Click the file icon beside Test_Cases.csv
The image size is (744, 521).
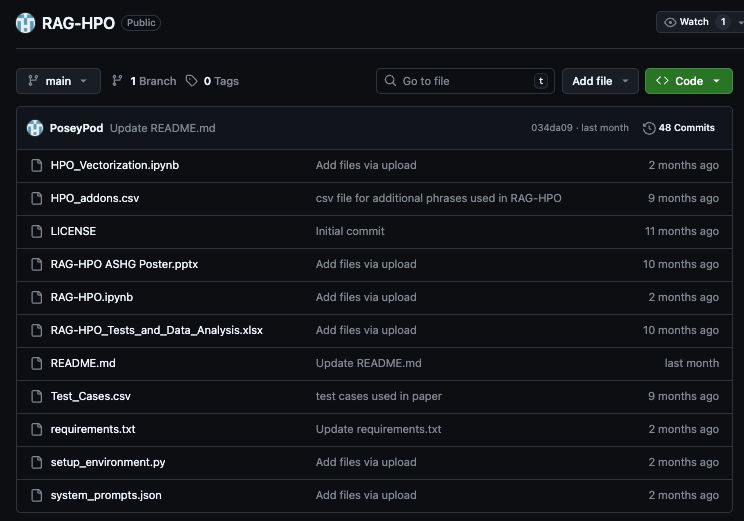37,396
